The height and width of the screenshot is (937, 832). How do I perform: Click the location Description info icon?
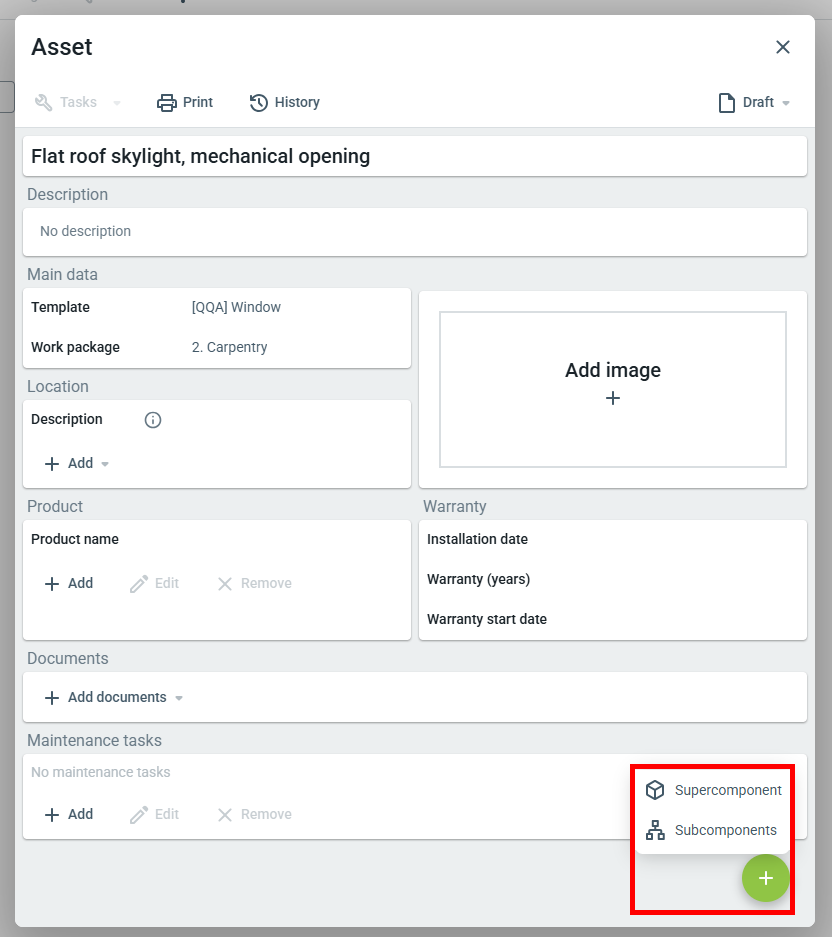tap(153, 420)
